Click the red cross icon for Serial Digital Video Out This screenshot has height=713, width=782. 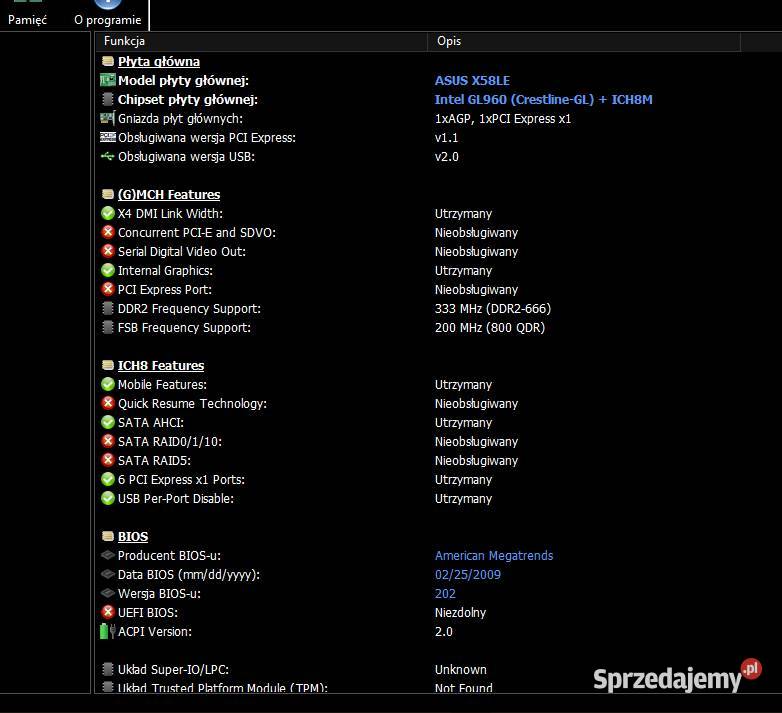(x=108, y=251)
